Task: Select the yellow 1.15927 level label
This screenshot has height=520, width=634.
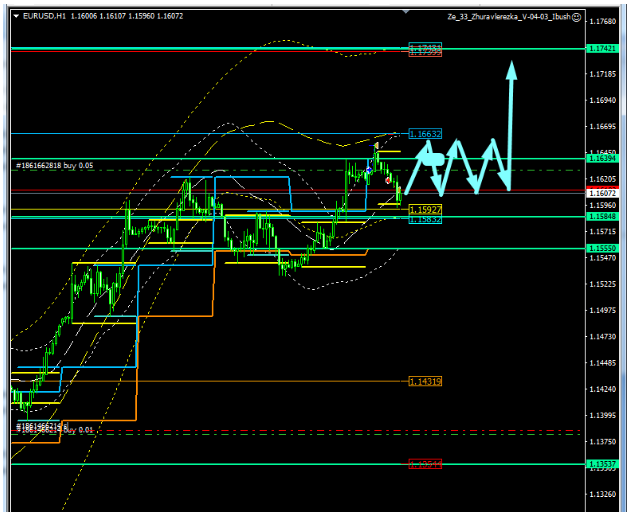Action: tap(425, 209)
